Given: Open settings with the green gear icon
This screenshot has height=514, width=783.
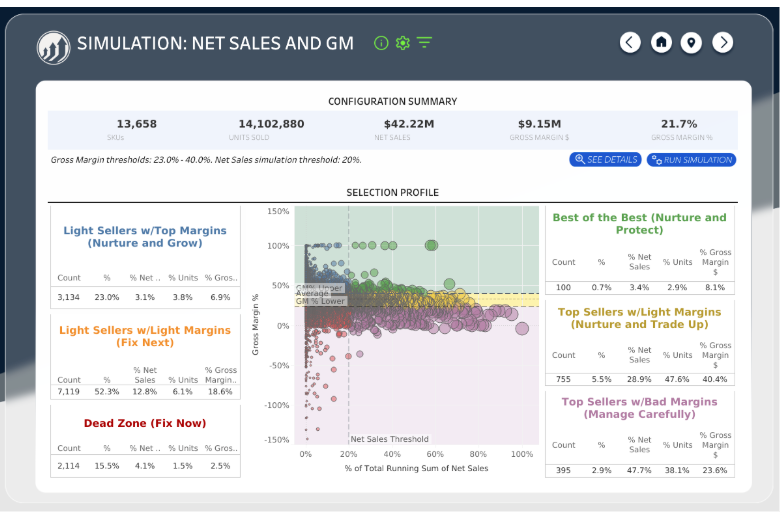Looking at the screenshot, I should point(403,43).
